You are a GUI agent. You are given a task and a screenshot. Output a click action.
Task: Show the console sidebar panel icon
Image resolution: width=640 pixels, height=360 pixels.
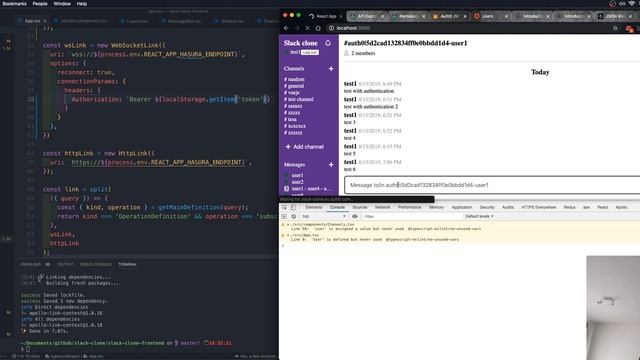(284, 216)
